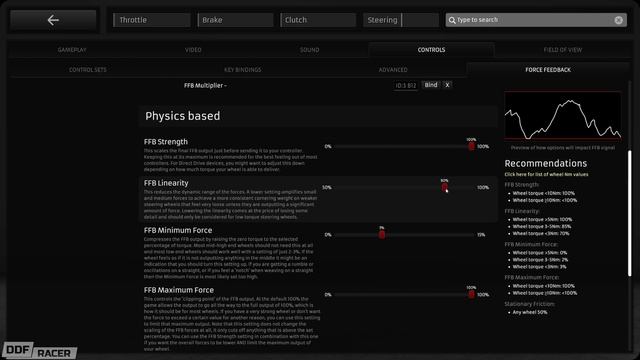Click the settings vertical scrollbar
The image size is (640, 360).
pyautogui.click(x=629, y=213)
